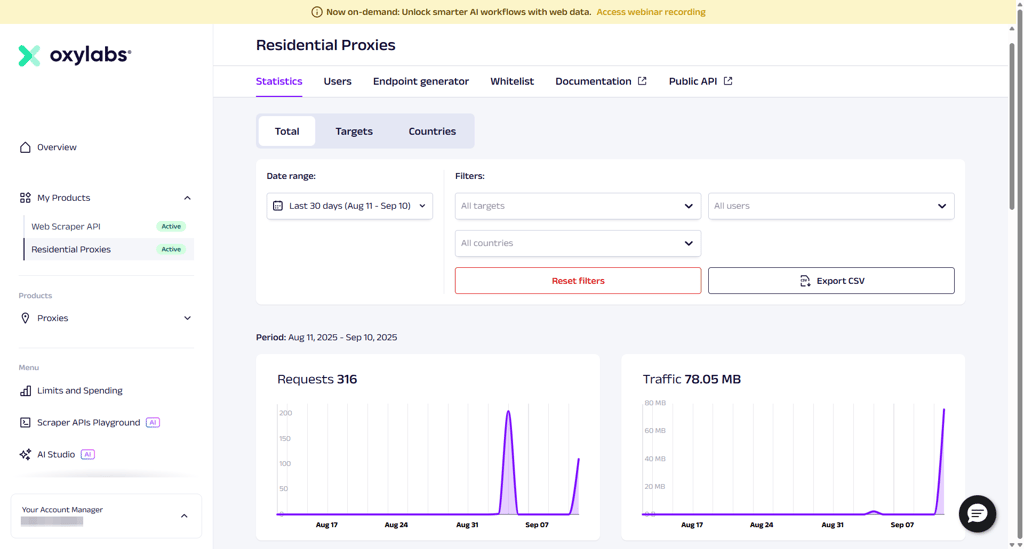
Task: Open the Whitelist tab
Action: (x=512, y=81)
